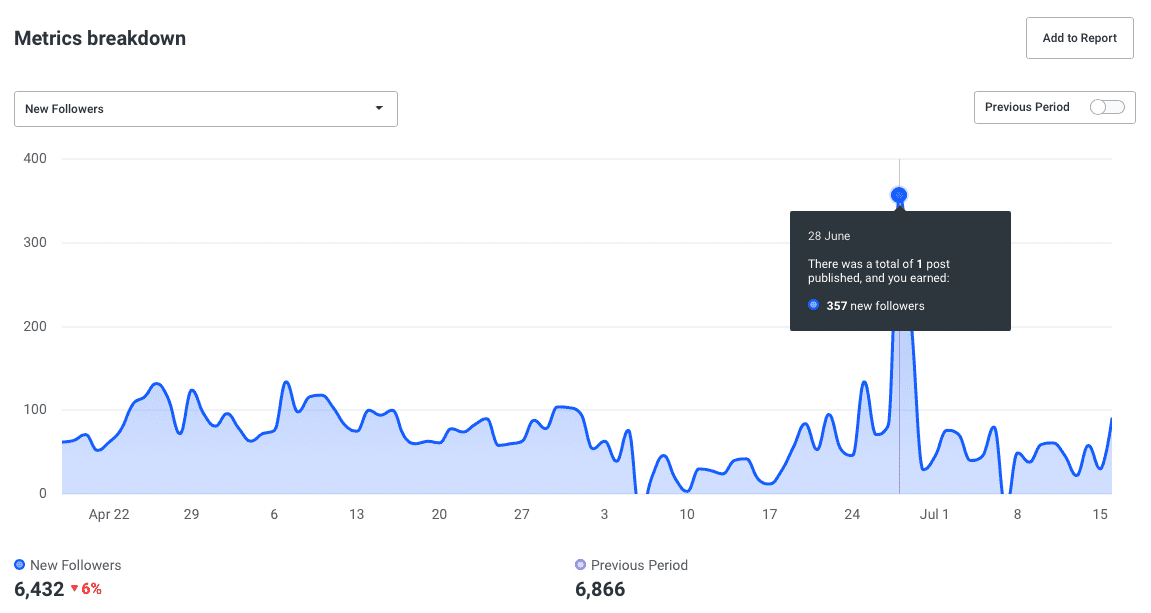Click the red downward arrow beside 6%
This screenshot has height=613, width=1151.
[x=74, y=589]
